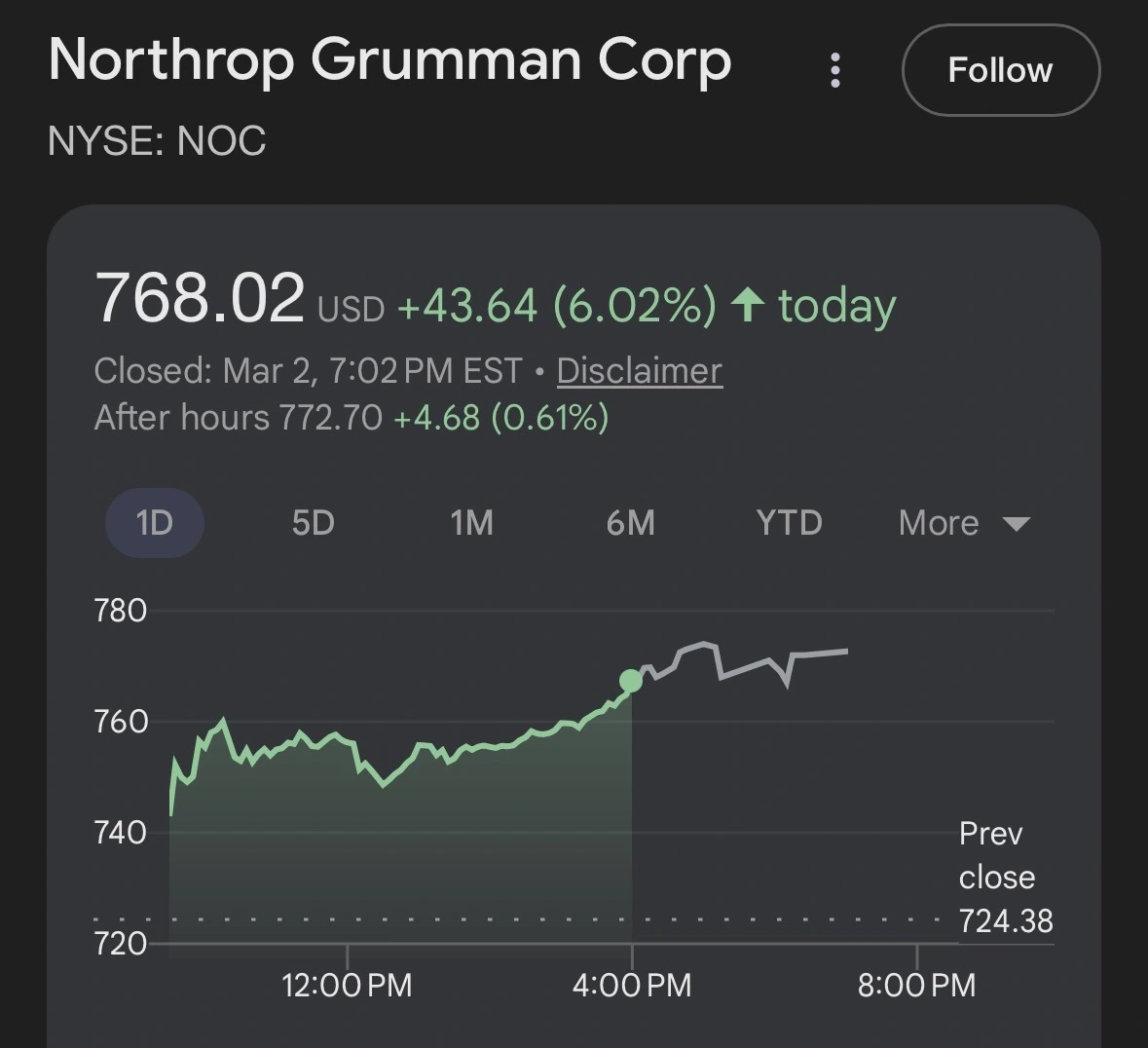Screen dimensions: 1148x1048
Task: Click the Northrop Grumman Corp title
Action: click(389, 60)
